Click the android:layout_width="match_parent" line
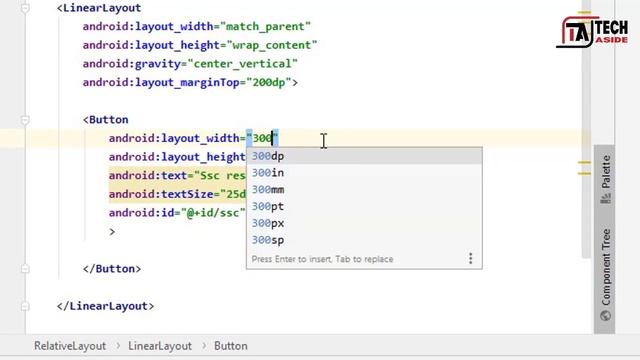Image resolution: width=640 pixels, height=360 pixels. (197, 27)
